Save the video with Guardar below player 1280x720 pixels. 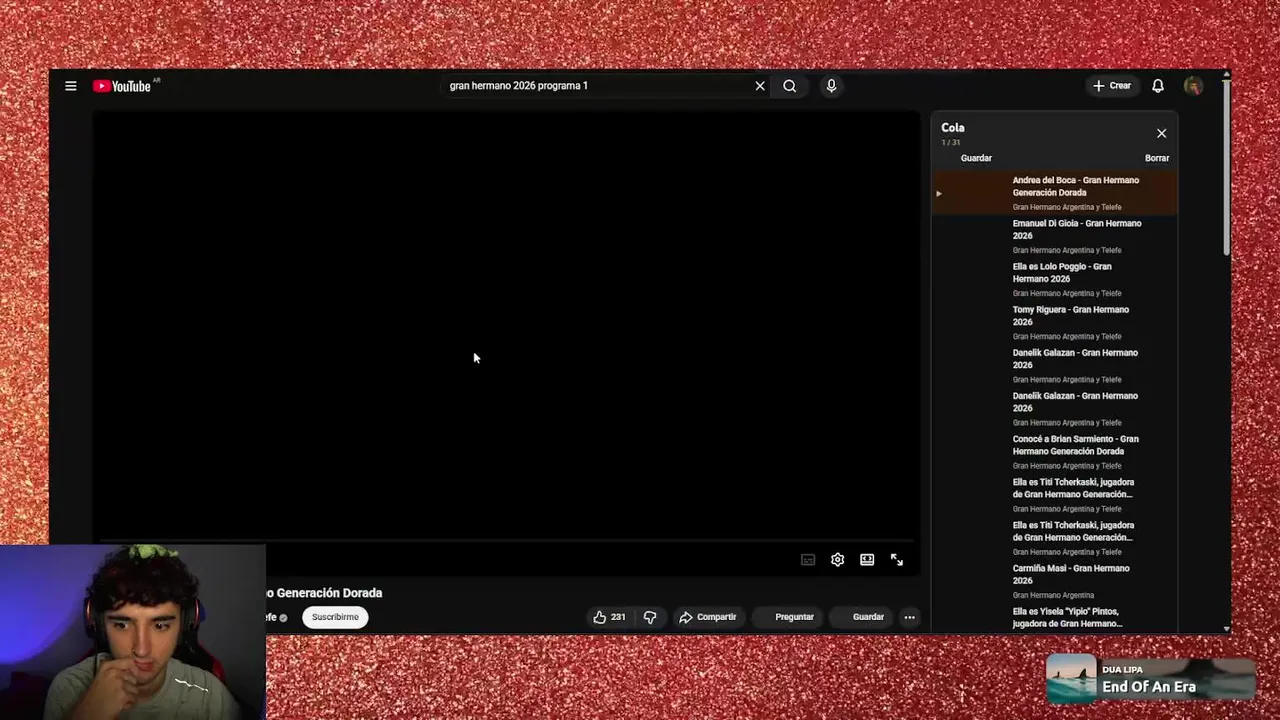(x=864, y=617)
